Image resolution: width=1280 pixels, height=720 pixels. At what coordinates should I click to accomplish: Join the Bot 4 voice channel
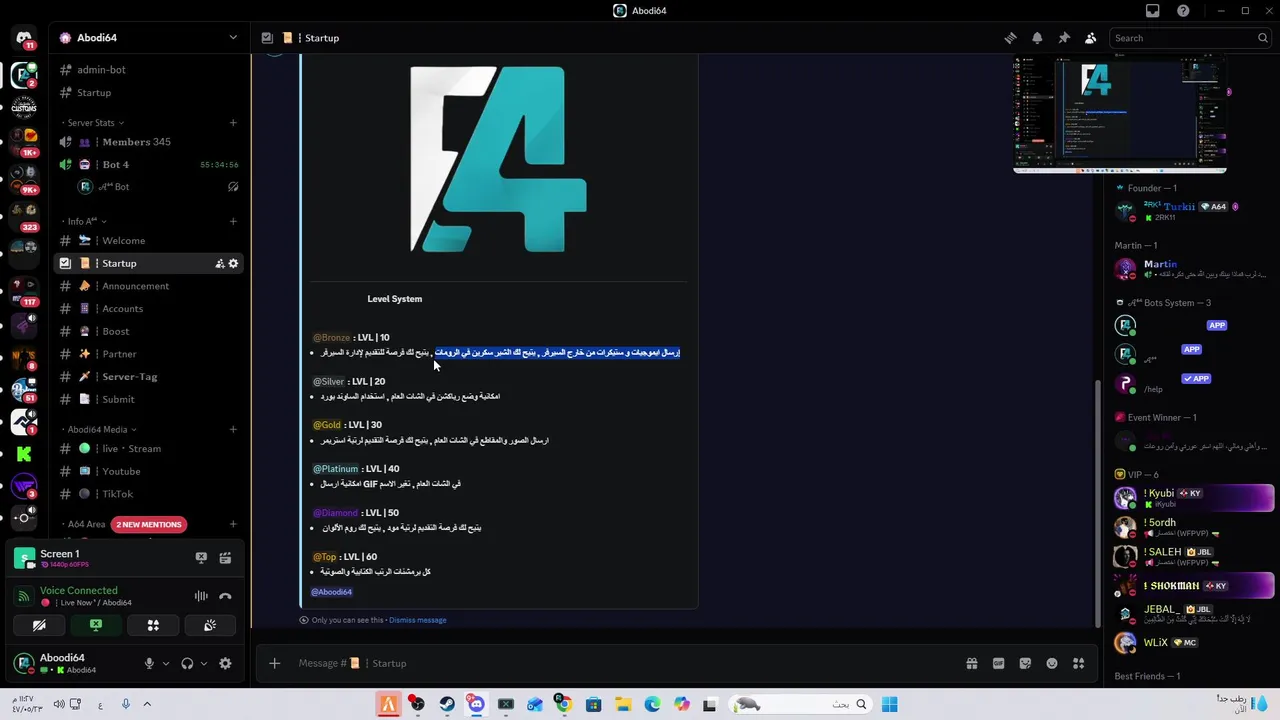click(x=149, y=164)
